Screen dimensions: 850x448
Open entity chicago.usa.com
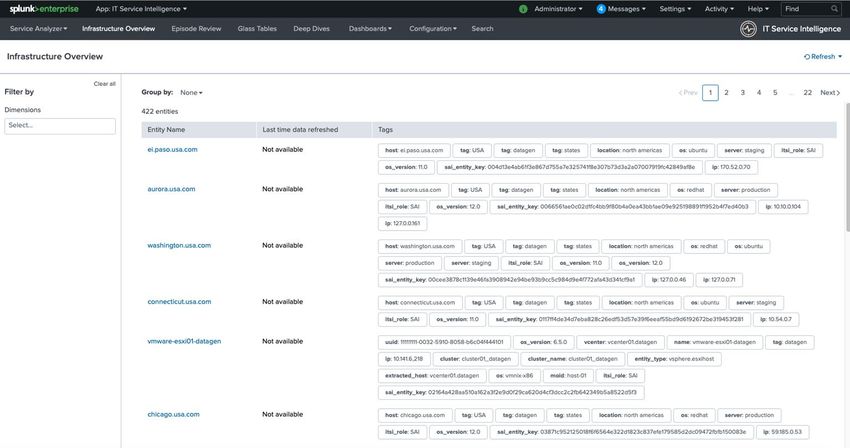tap(173, 414)
